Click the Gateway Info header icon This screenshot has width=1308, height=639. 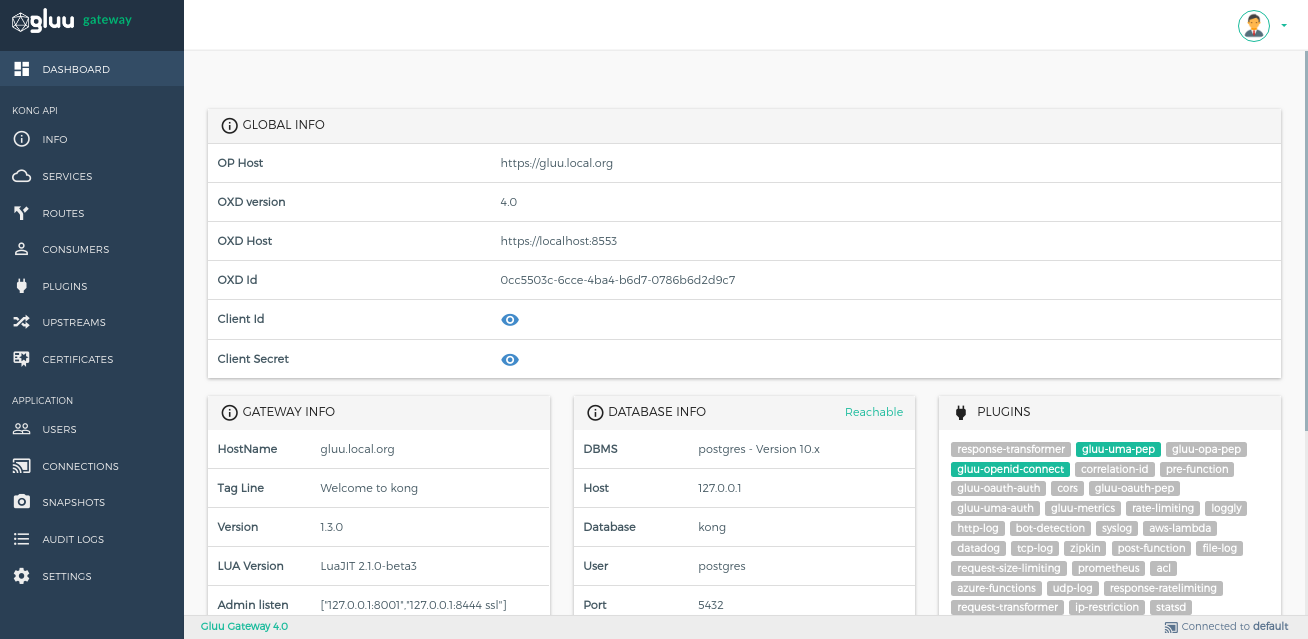point(229,412)
